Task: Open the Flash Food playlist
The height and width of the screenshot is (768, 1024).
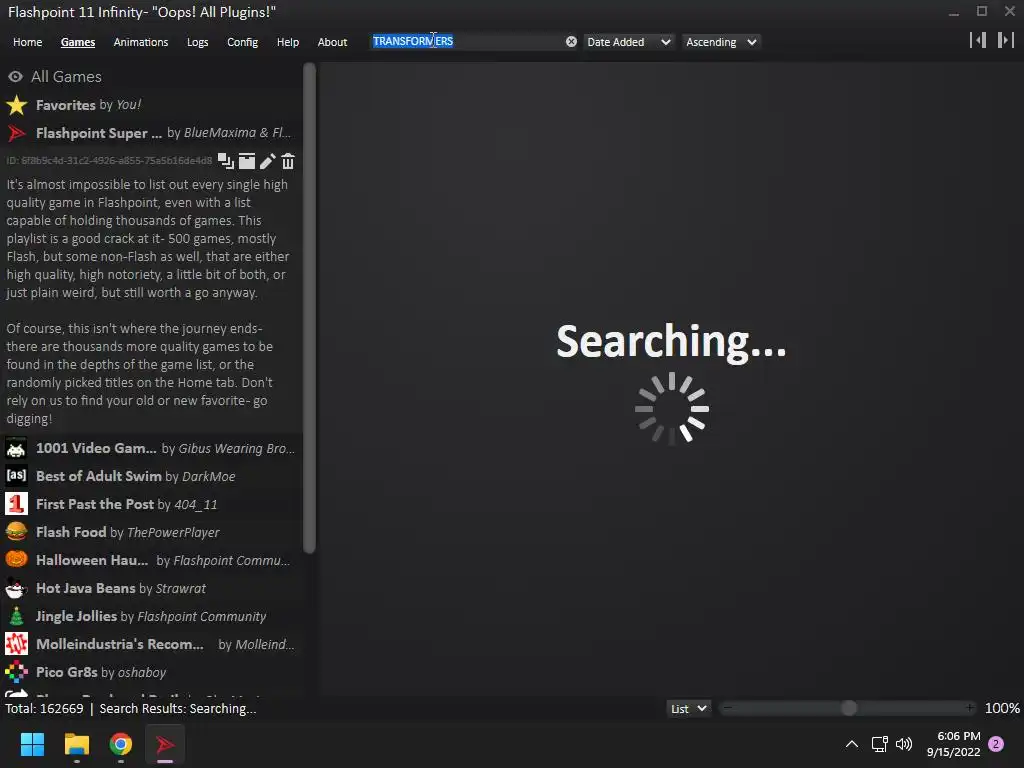Action: 152,532
